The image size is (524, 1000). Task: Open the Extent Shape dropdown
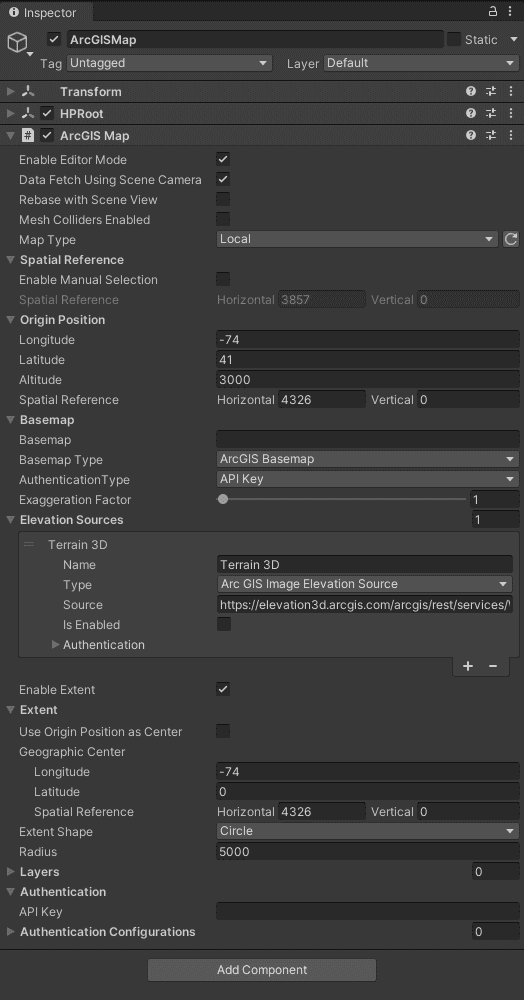tap(368, 831)
